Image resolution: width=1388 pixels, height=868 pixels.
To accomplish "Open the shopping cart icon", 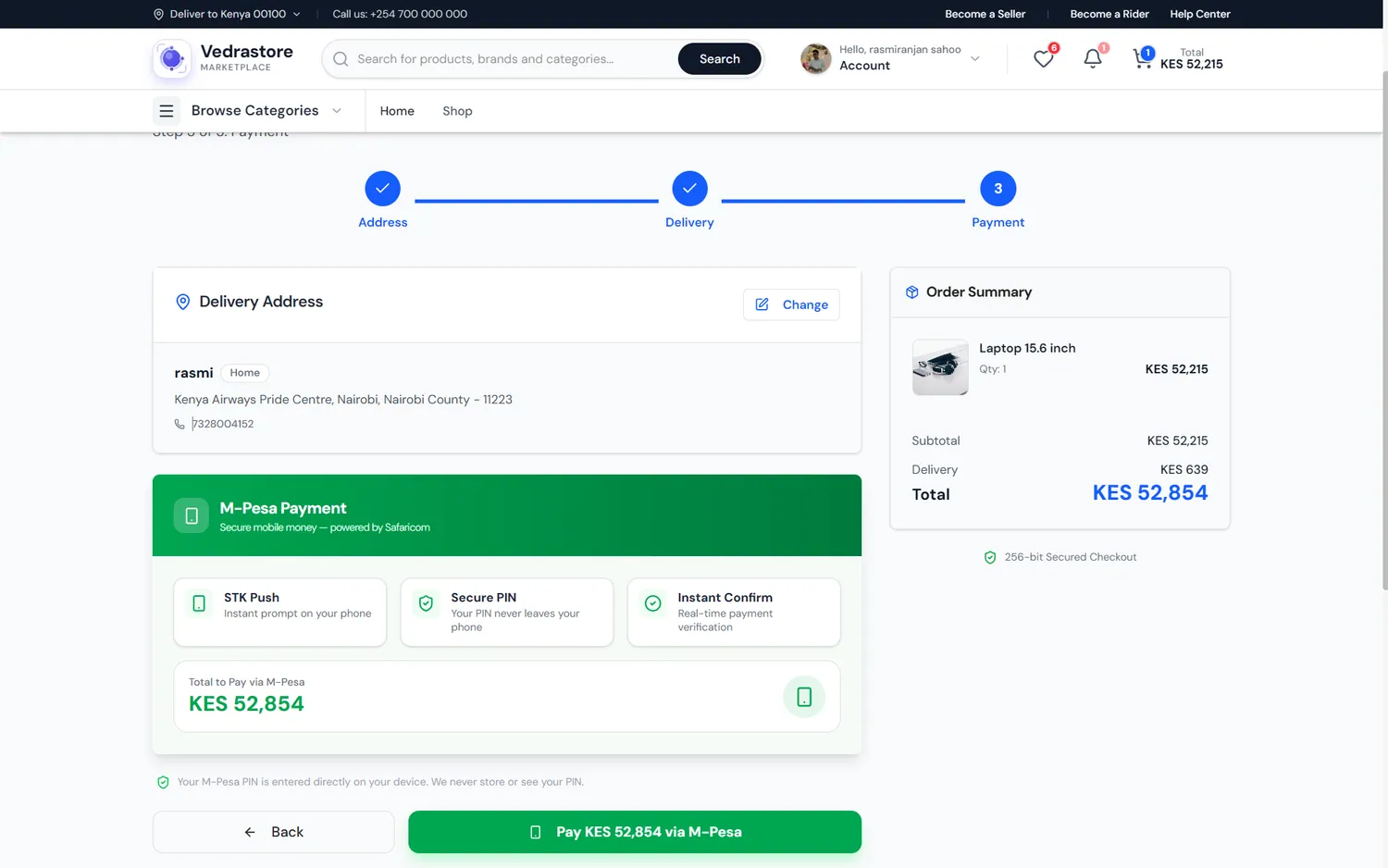I will pos(1142,59).
